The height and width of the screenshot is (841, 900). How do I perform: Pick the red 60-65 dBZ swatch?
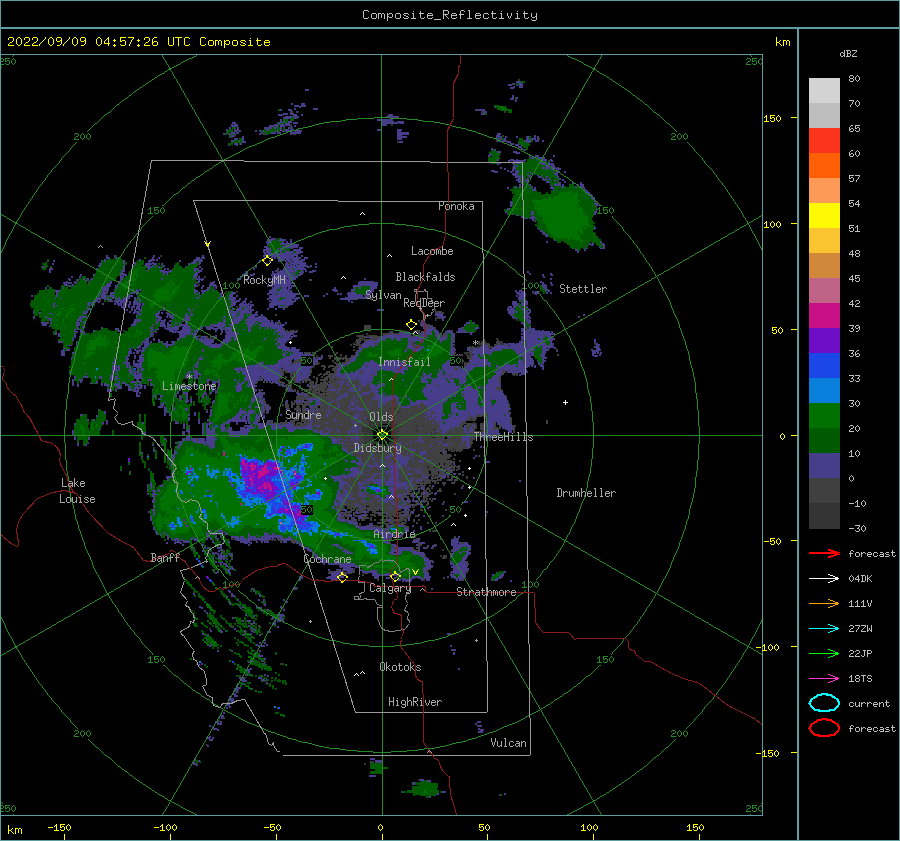(x=824, y=141)
